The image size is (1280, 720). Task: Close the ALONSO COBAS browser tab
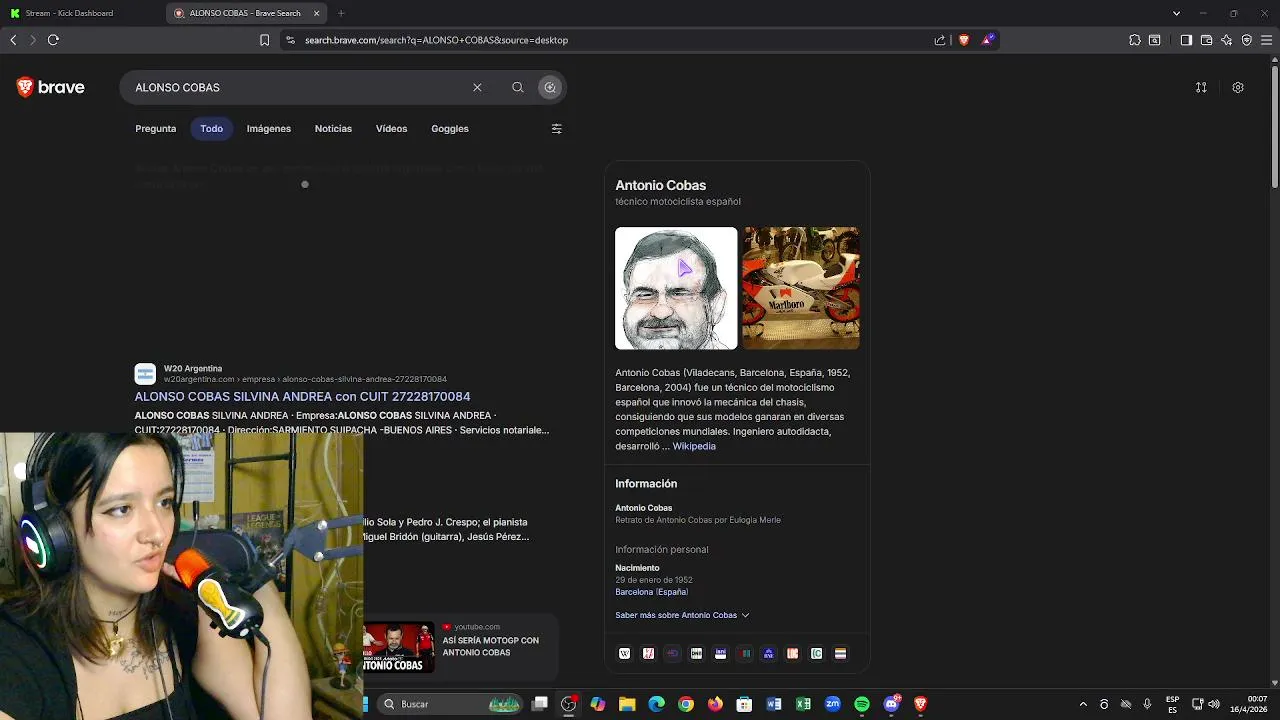coord(316,13)
